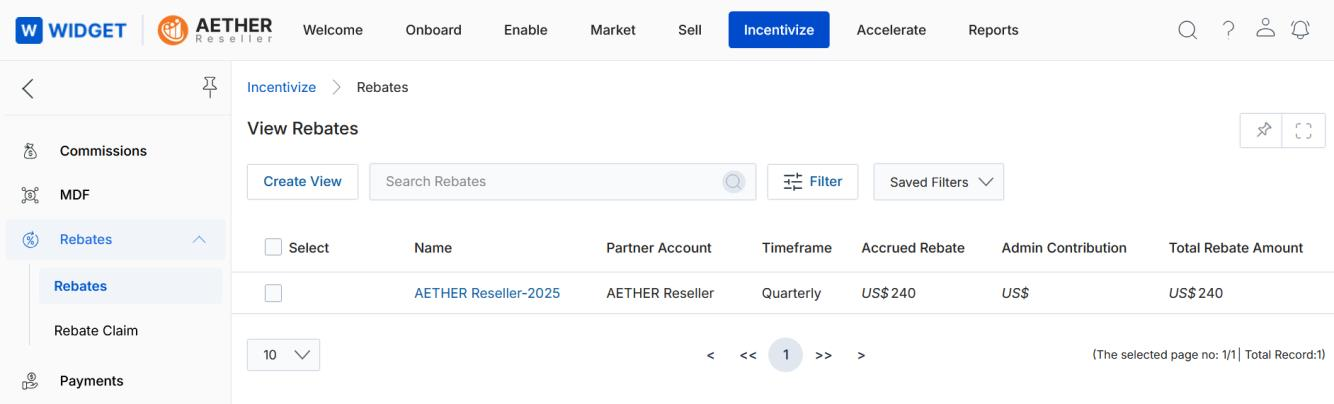
Task: Click the pin view icon near fullscreen
Action: click(1262, 130)
